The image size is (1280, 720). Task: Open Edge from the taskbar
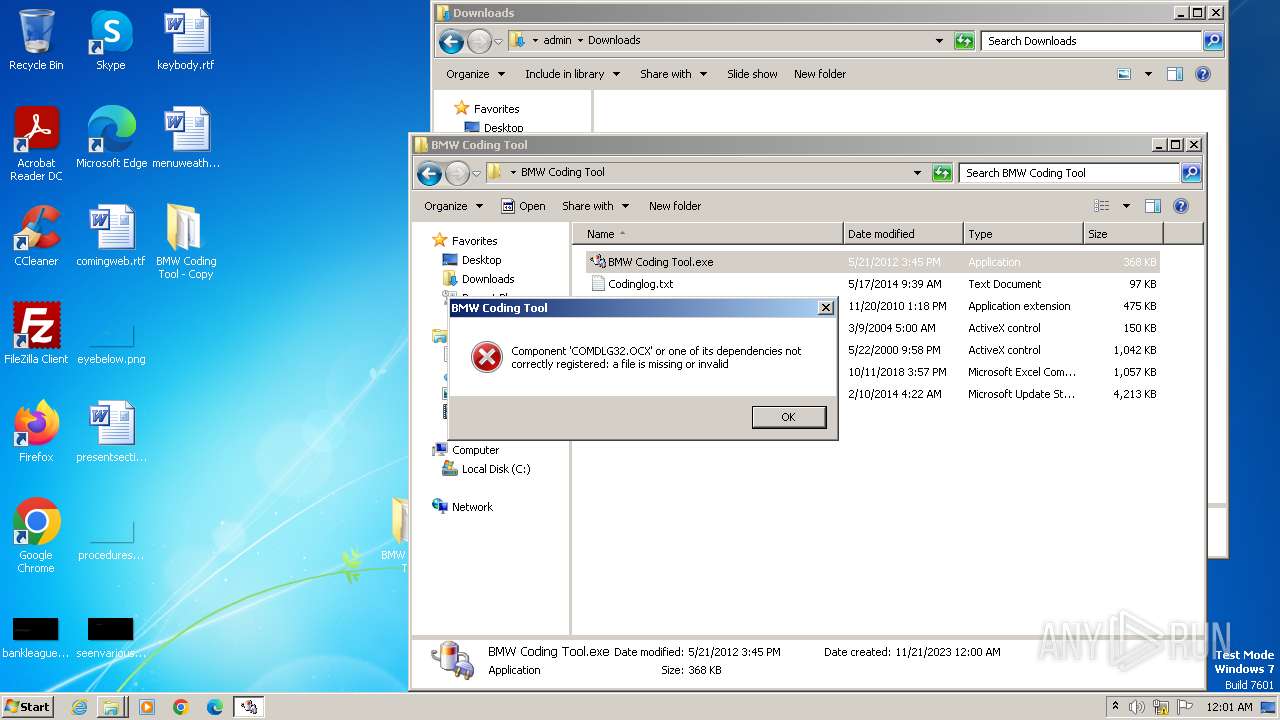click(215, 707)
